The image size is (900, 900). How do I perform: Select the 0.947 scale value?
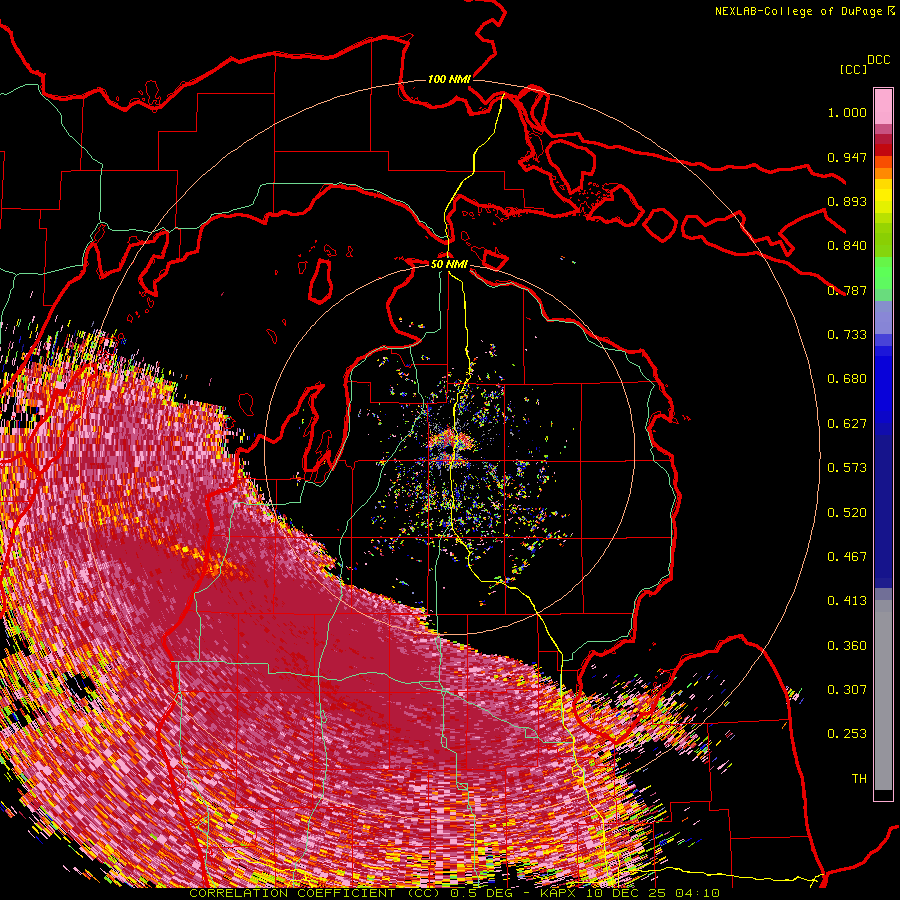[847, 157]
